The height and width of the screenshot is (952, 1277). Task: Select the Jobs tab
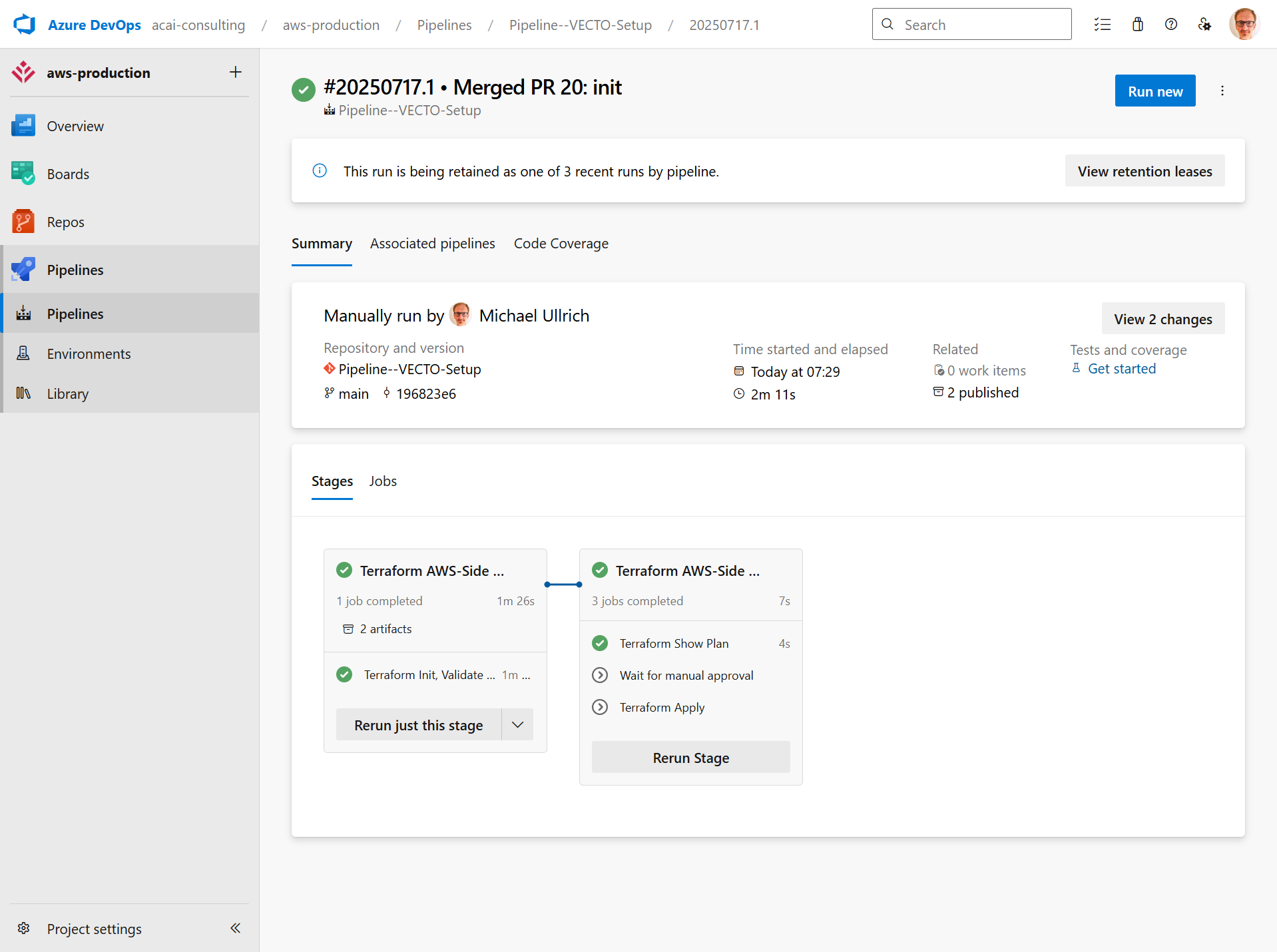(383, 481)
